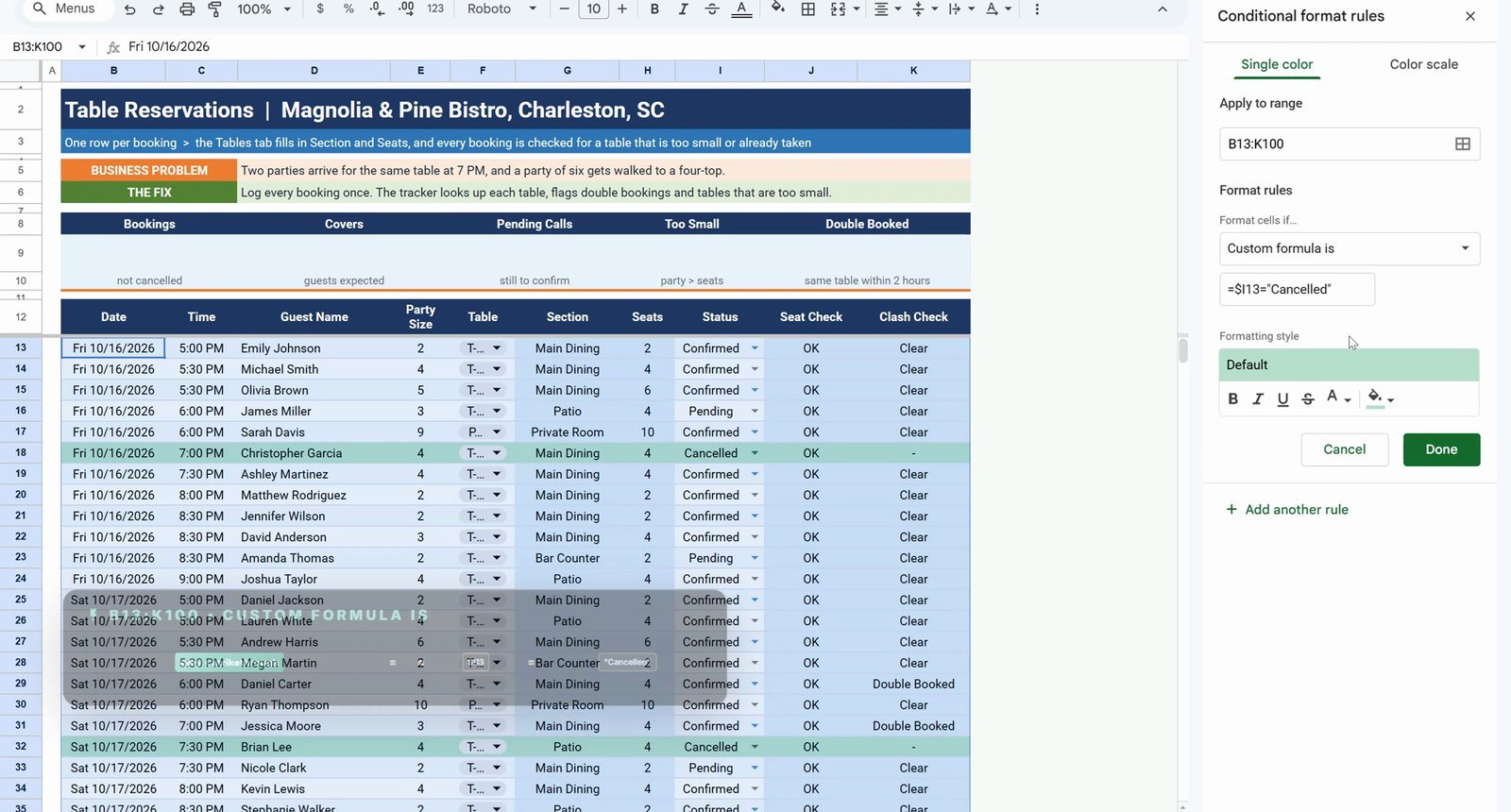
Task: Click the select data range grid icon
Action: coord(1463,144)
